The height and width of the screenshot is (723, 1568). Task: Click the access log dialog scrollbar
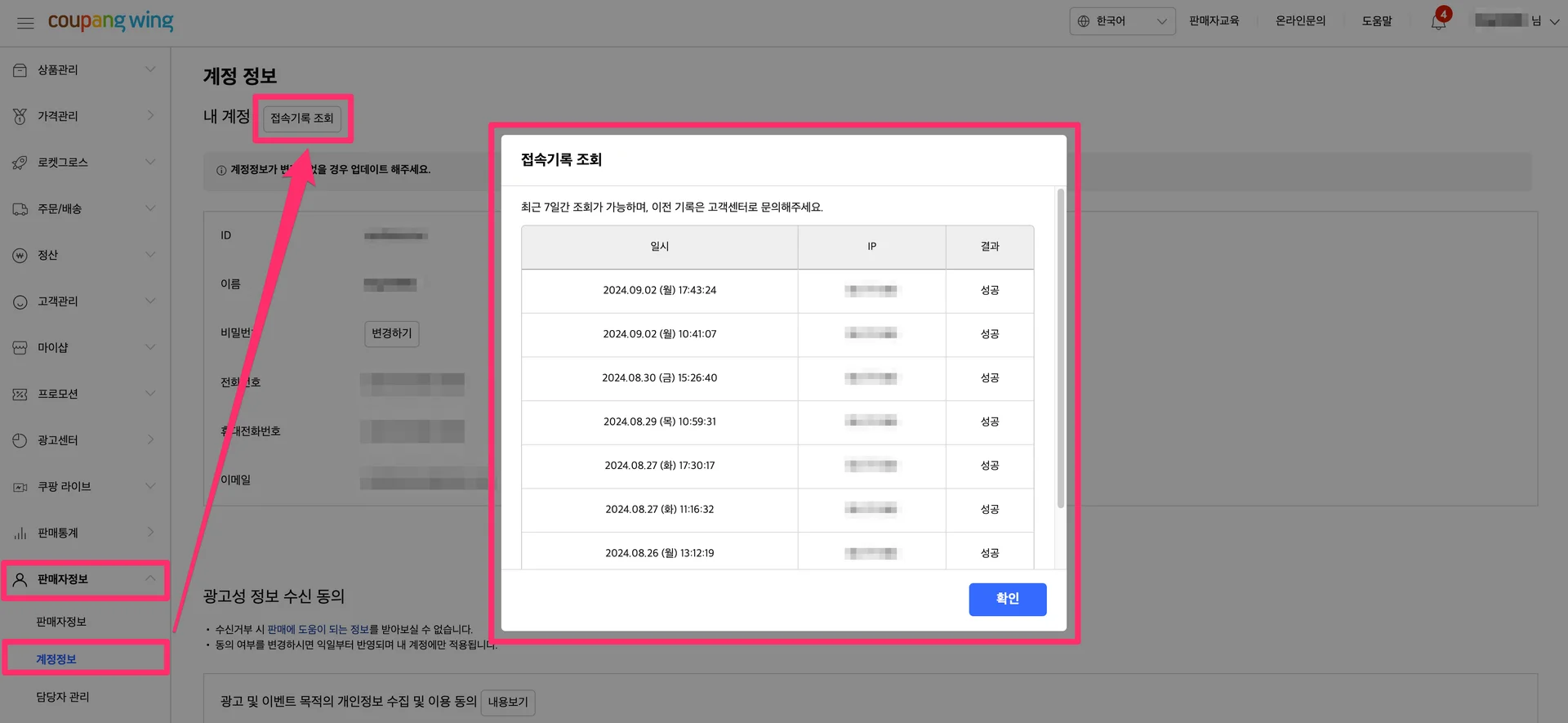click(x=1060, y=349)
